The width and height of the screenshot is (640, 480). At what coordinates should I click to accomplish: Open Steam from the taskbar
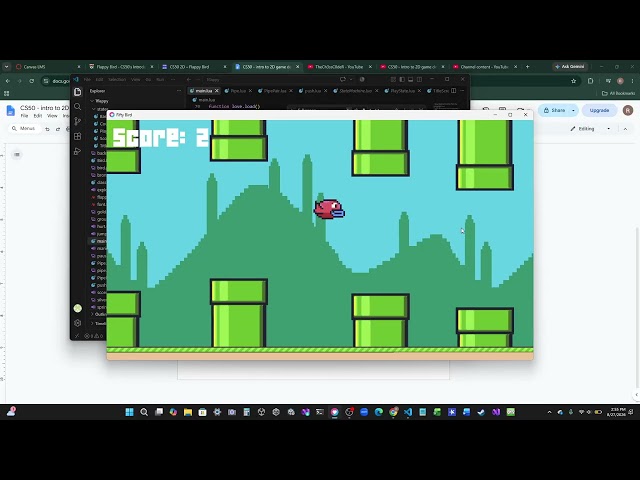point(481,412)
